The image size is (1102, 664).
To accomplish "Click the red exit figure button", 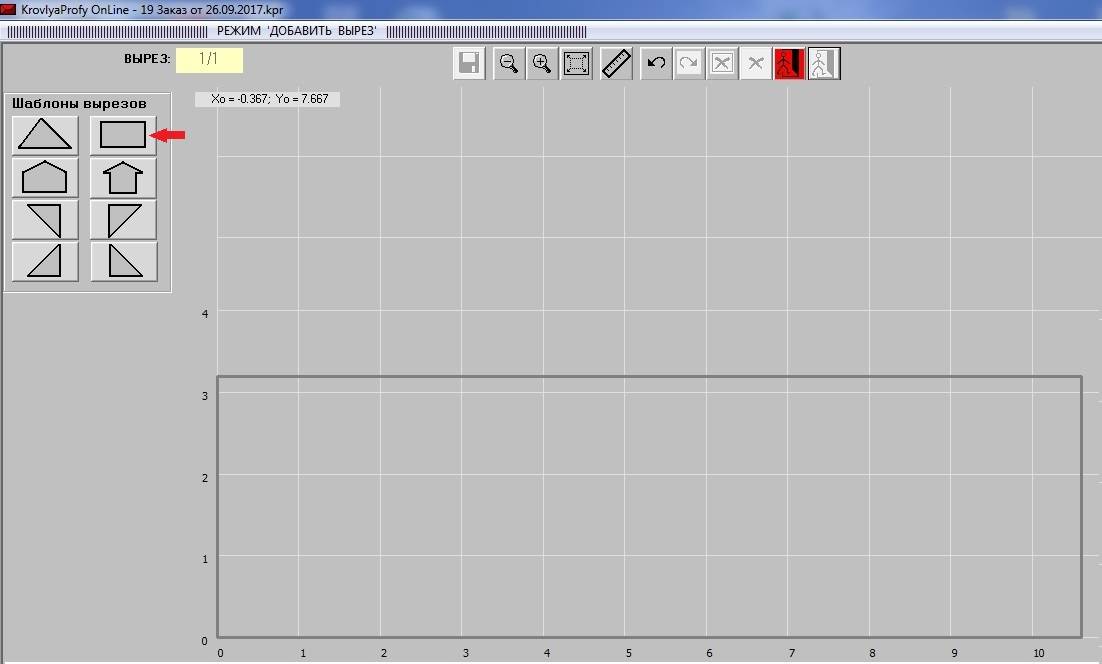I will (789, 64).
